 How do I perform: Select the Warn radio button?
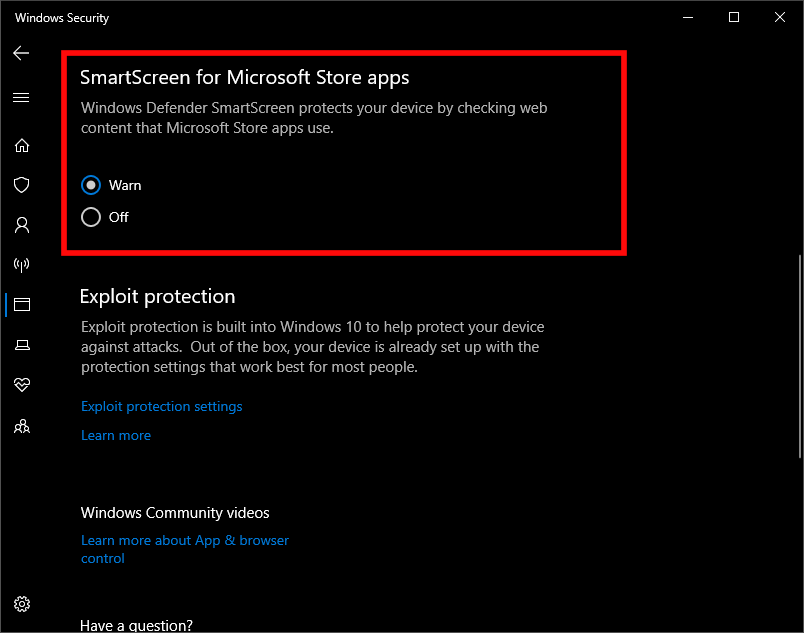(91, 185)
